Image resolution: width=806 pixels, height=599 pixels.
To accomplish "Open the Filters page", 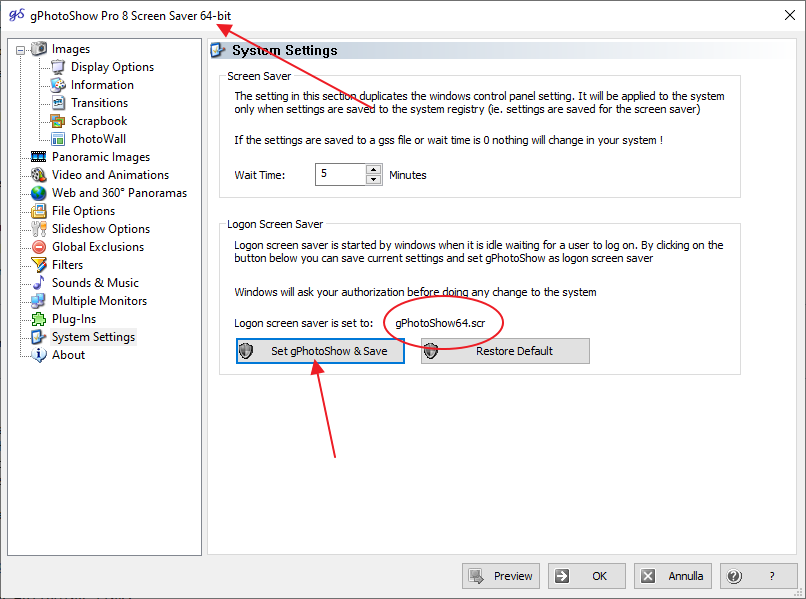I will point(67,265).
